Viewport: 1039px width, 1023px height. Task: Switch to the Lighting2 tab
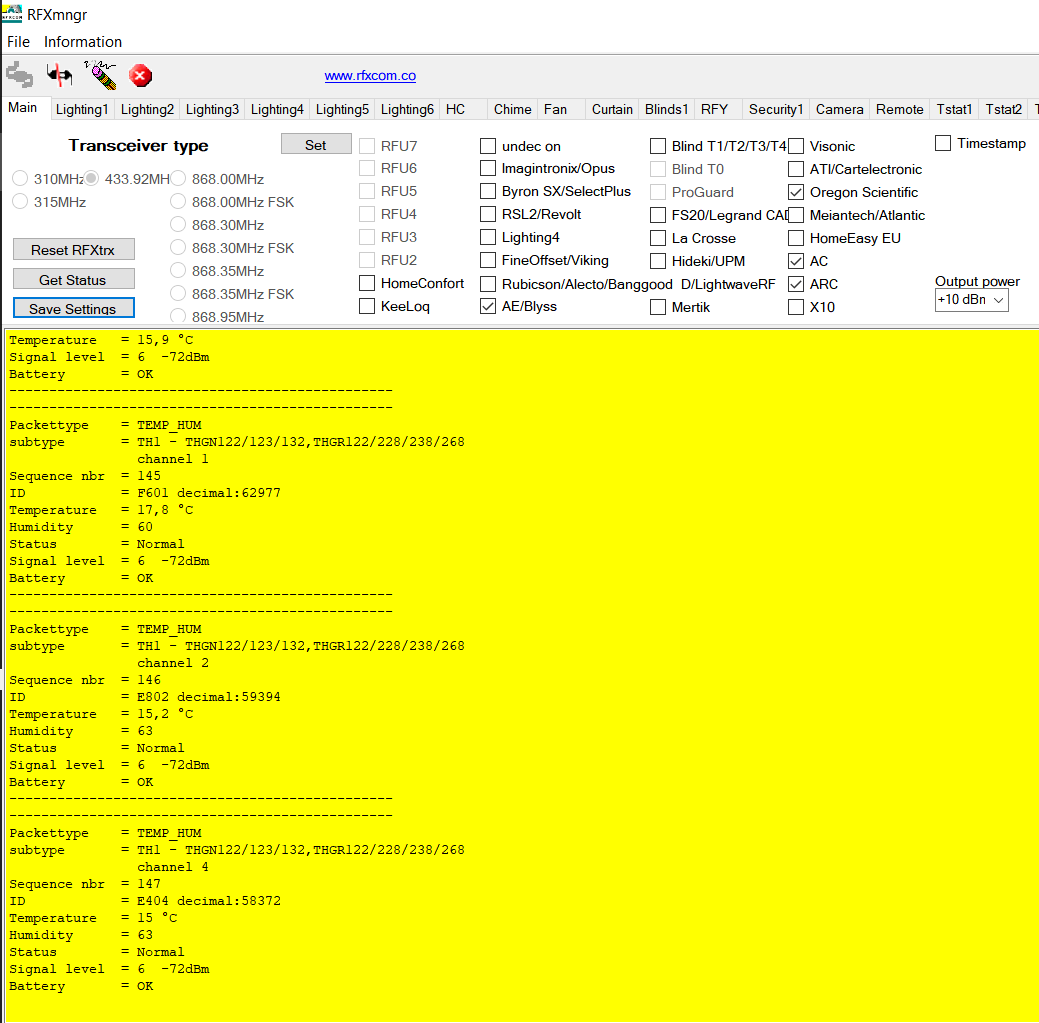point(147,109)
